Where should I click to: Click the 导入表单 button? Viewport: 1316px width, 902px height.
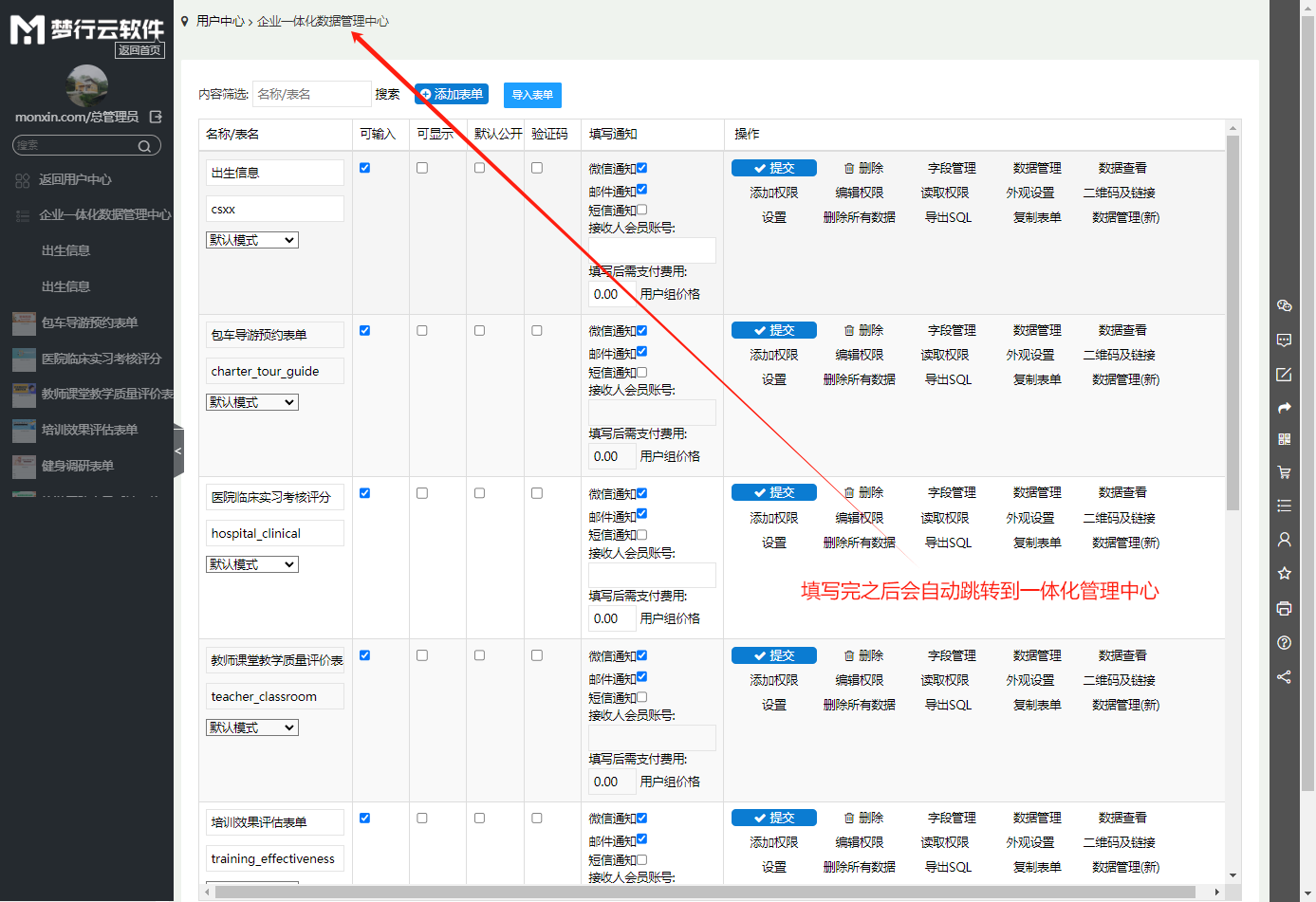[x=532, y=95]
